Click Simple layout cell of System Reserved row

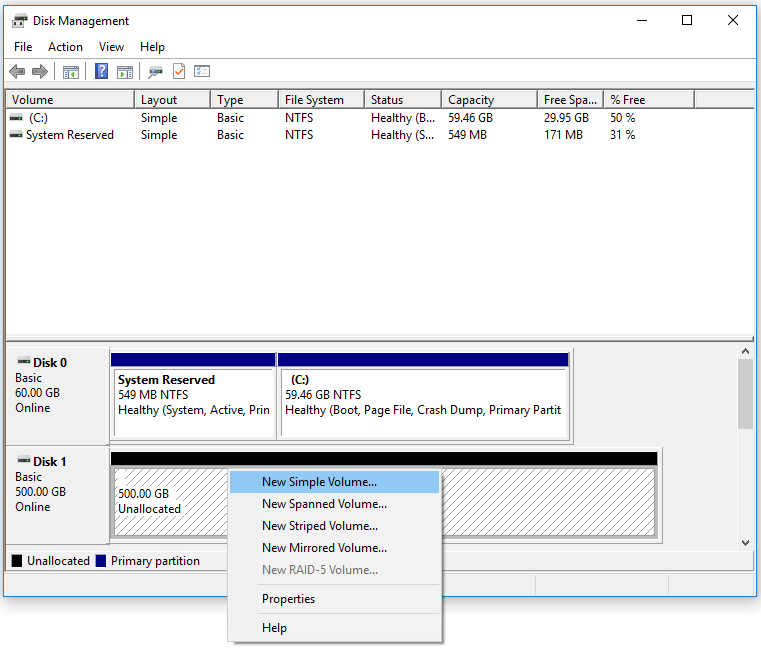pos(159,134)
